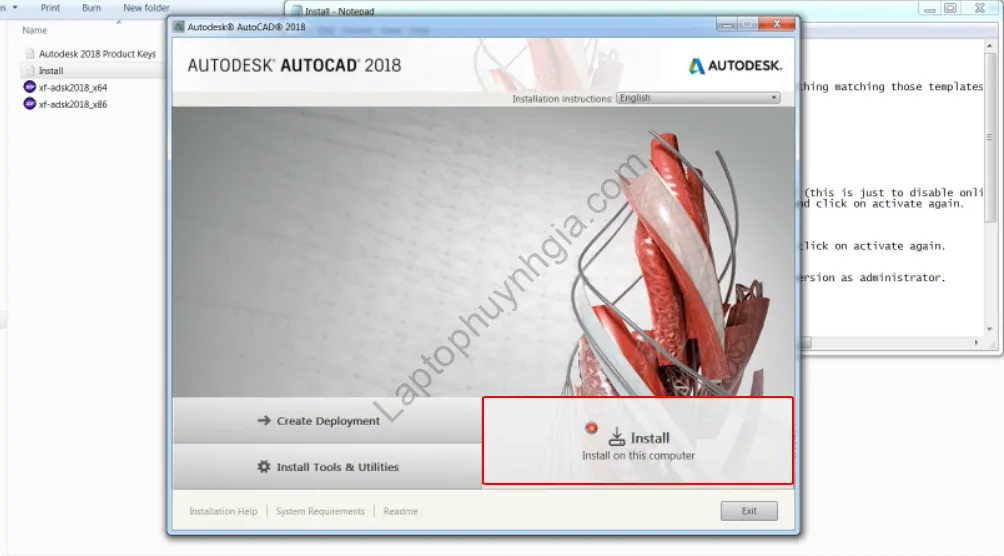This screenshot has height=556, width=1004.
Task: Close the AutoCAD installer window
Action: point(777,24)
